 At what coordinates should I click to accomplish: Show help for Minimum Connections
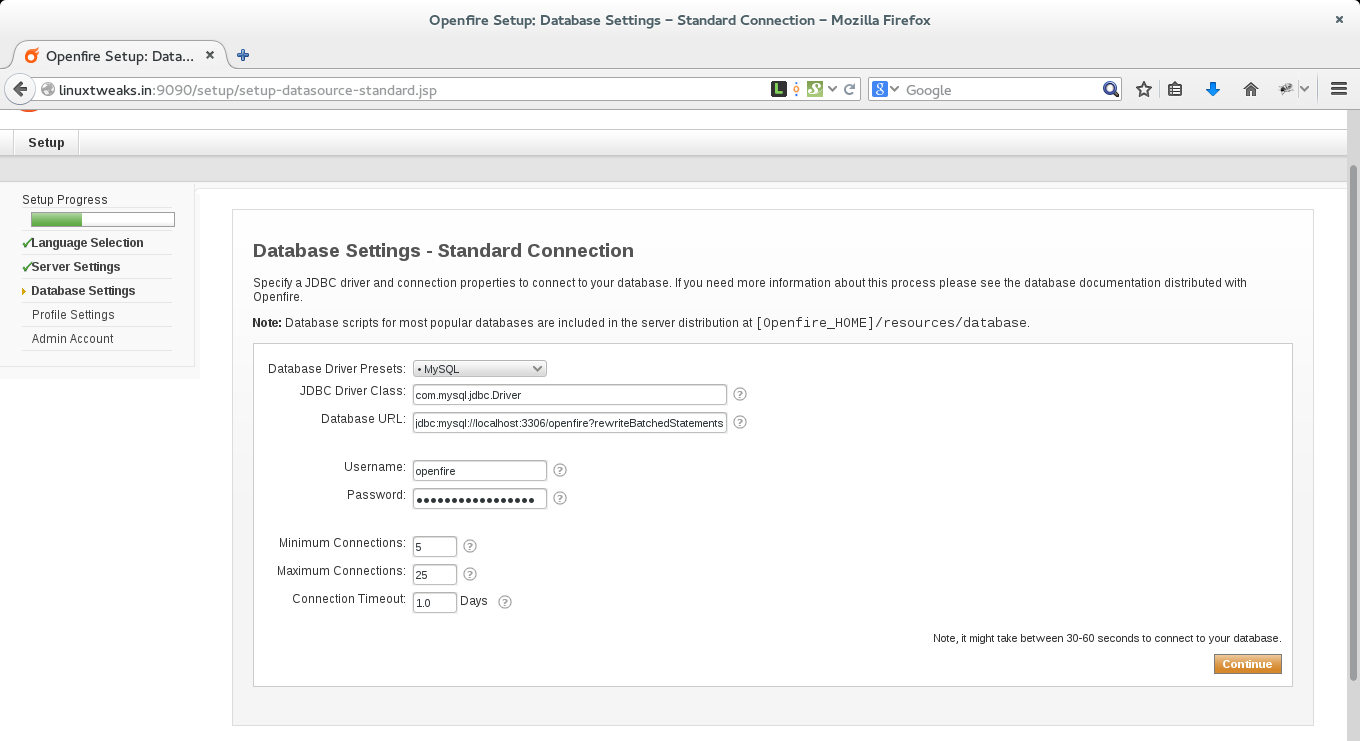click(470, 546)
